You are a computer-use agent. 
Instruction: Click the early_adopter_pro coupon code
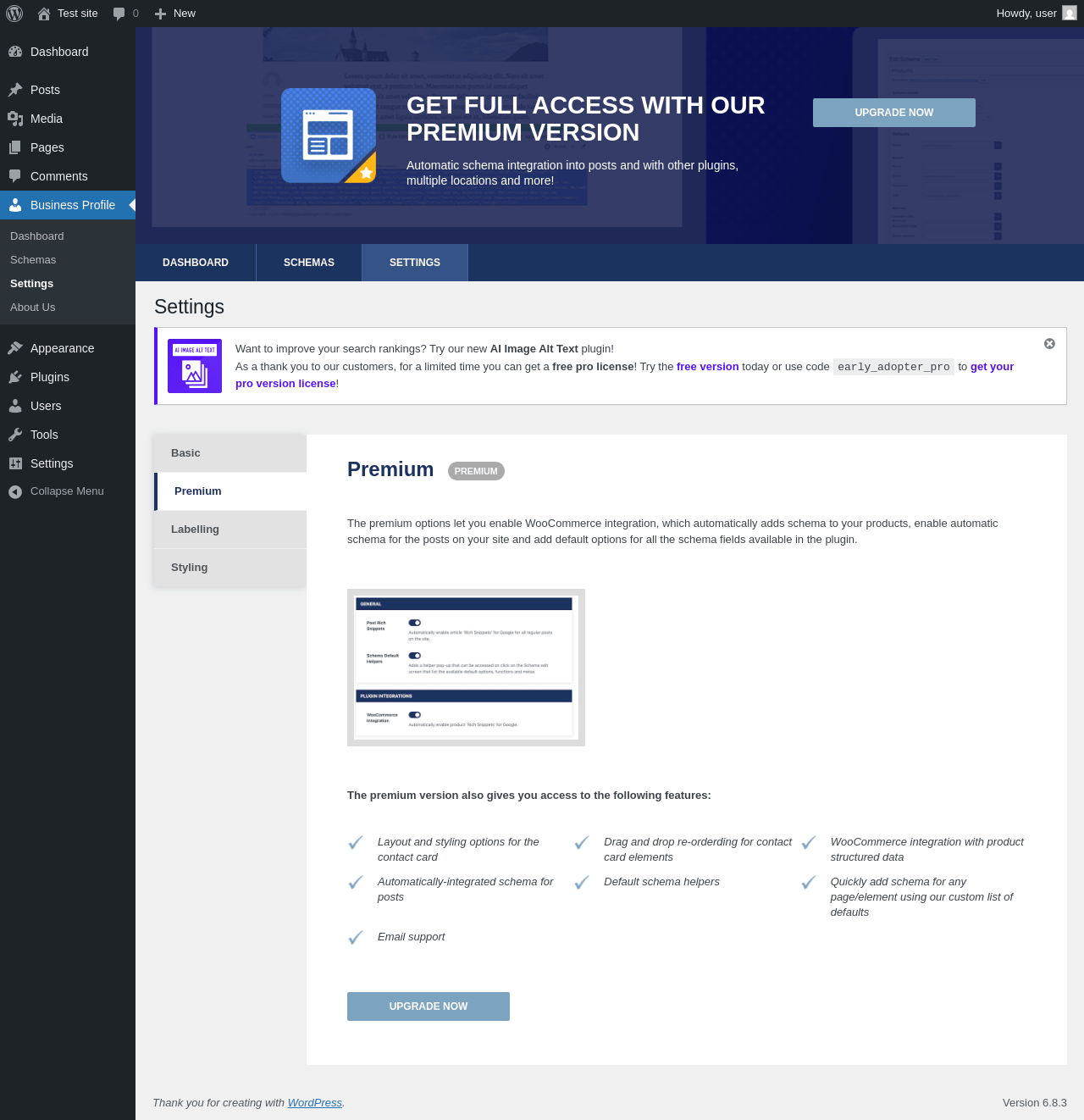pyautogui.click(x=894, y=367)
